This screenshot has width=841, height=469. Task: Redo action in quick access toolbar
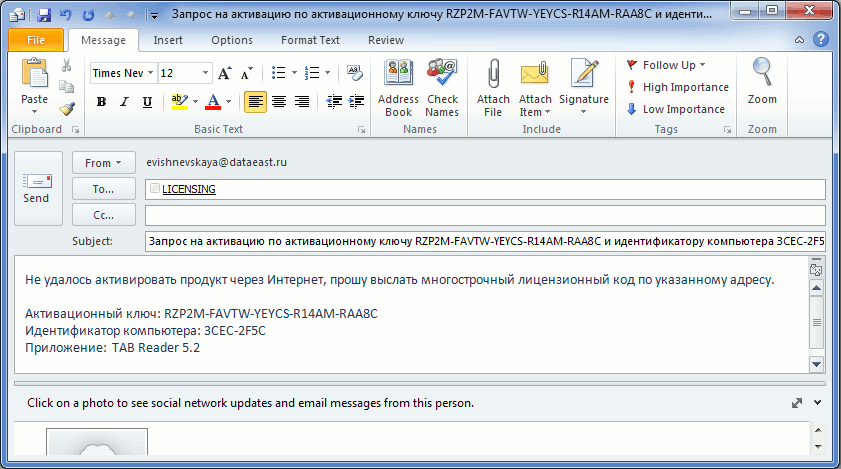pos(88,15)
